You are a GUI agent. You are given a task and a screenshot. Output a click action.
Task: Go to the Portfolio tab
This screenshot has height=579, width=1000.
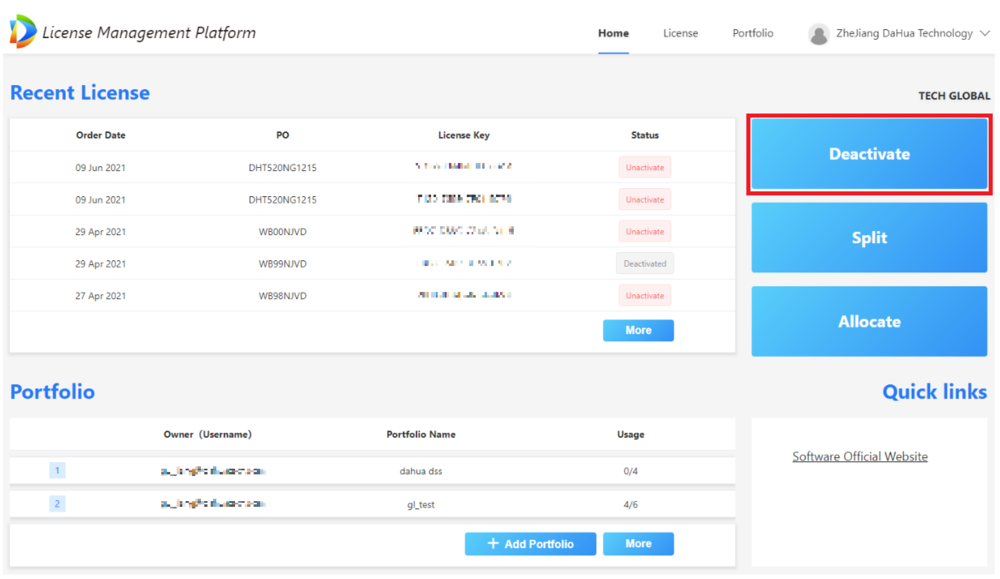click(753, 33)
